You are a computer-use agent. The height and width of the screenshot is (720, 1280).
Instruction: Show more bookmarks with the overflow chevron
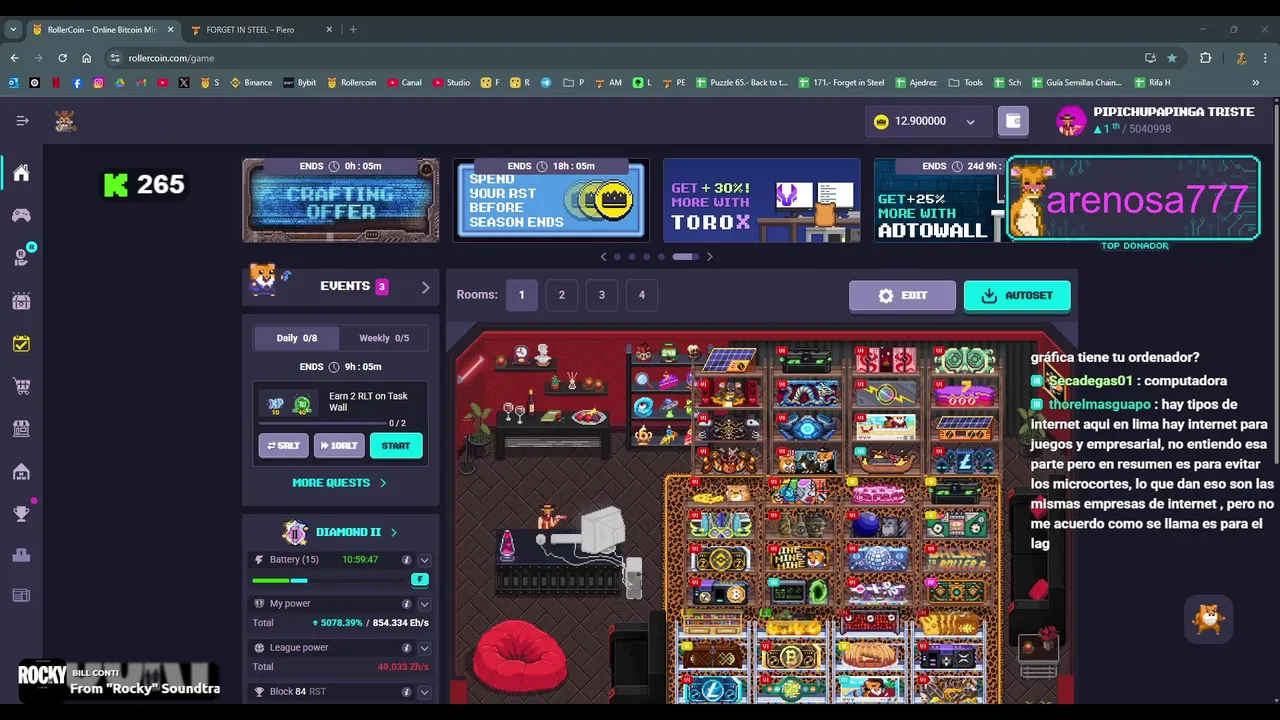[x=1256, y=83]
